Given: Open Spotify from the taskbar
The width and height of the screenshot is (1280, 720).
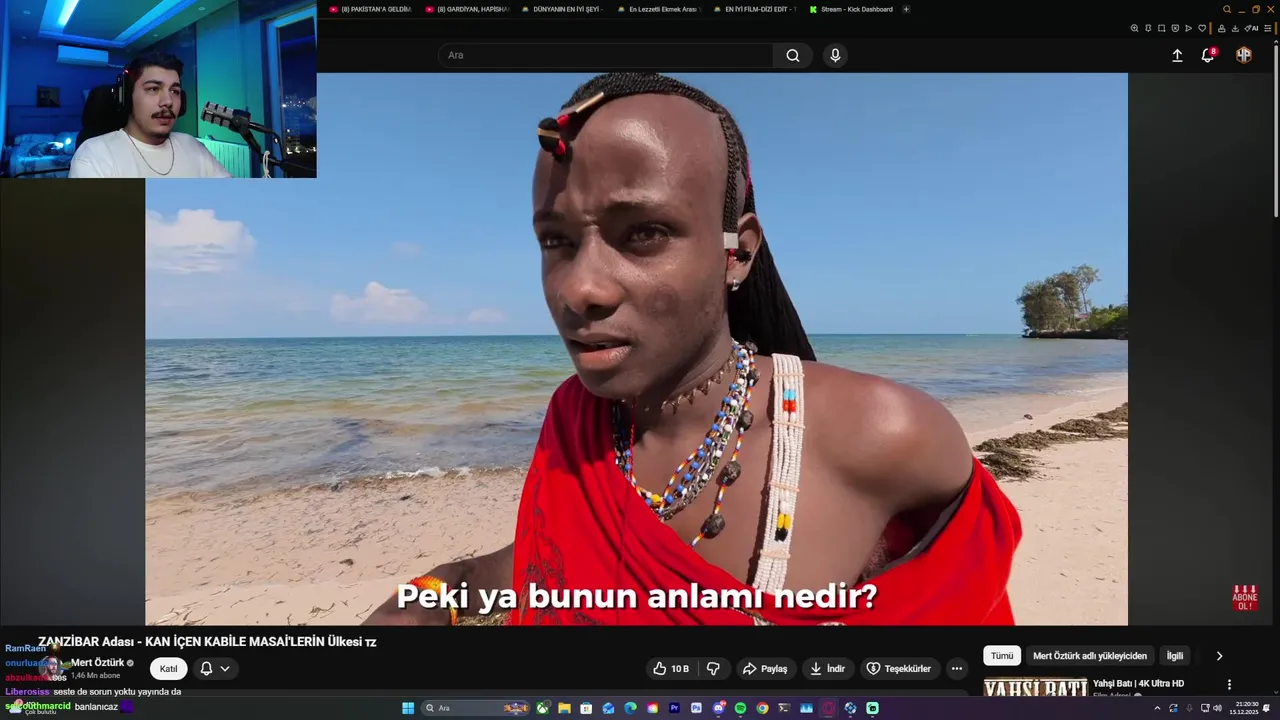Looking at the screenshot, I should pos(740,708).
